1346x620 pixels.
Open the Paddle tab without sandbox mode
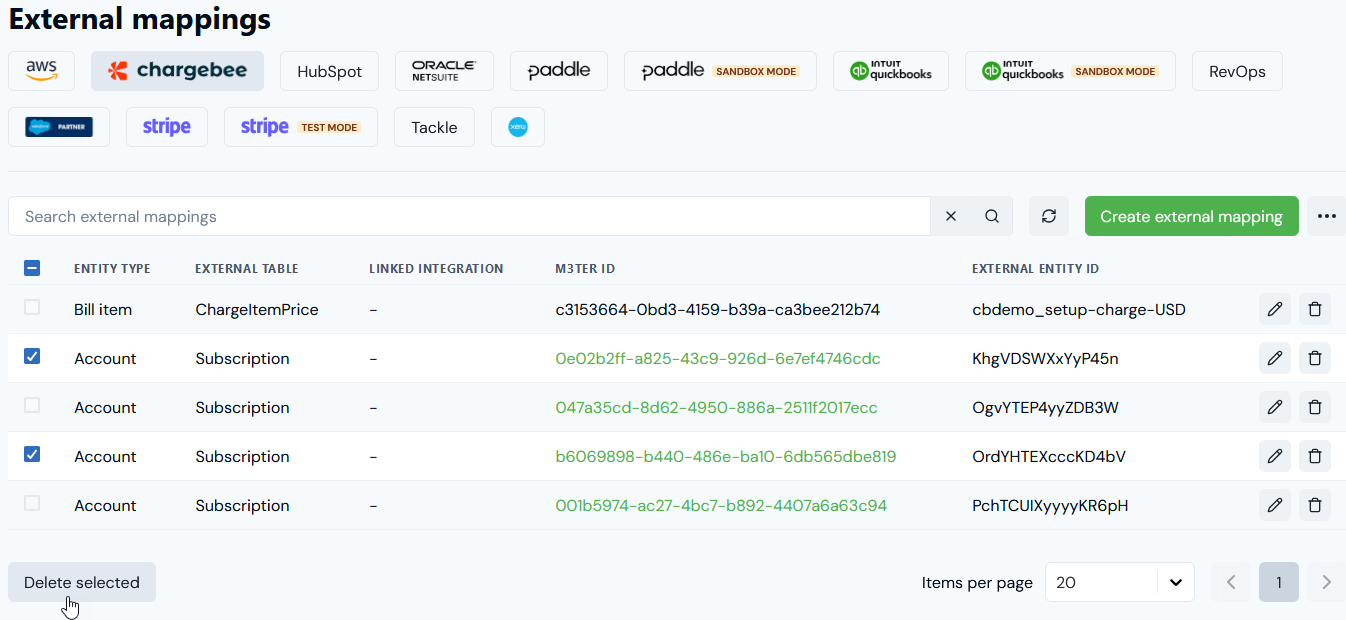pyautogui.click(x=559, y=71)
